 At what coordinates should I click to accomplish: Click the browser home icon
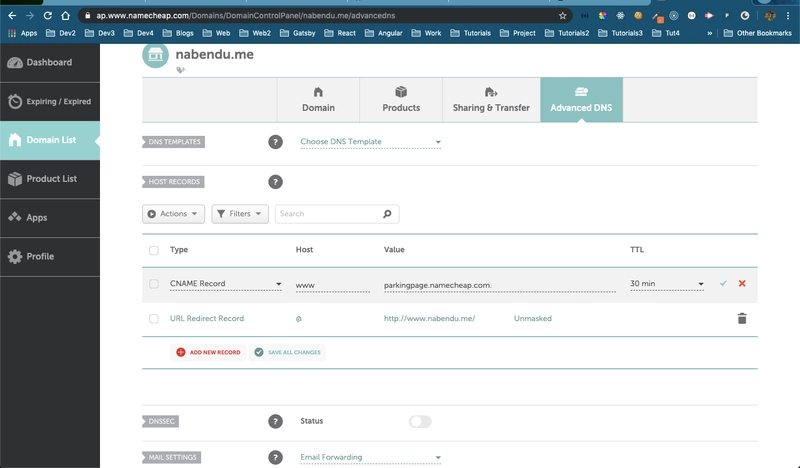65,16
